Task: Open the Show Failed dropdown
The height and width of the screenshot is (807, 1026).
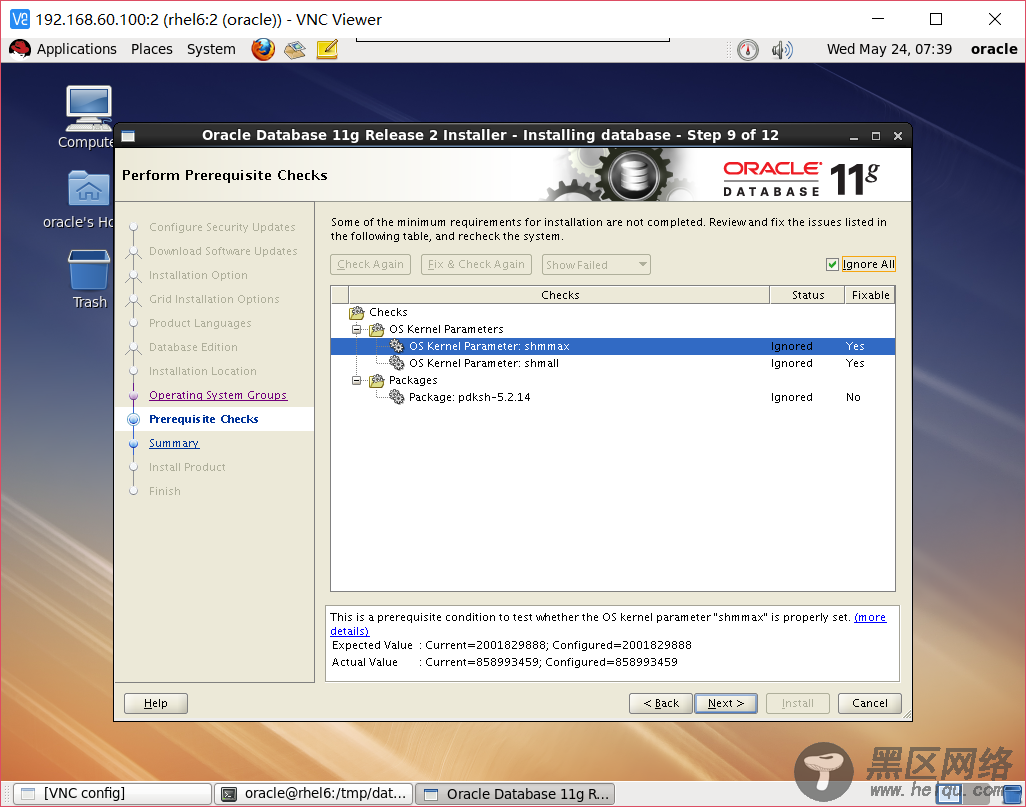Action: [x=596, y=264]
